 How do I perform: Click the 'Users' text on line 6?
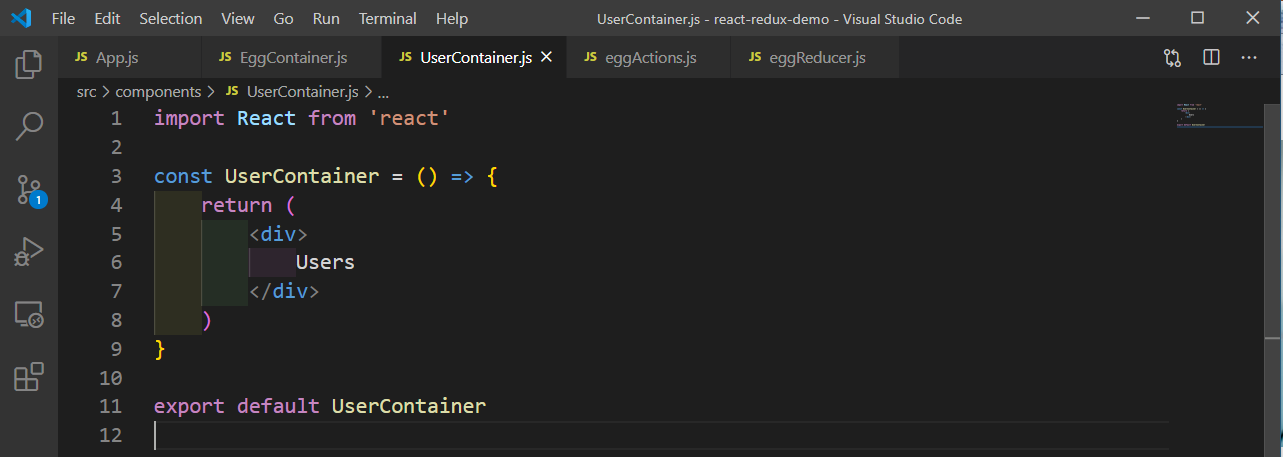(325, 262)
